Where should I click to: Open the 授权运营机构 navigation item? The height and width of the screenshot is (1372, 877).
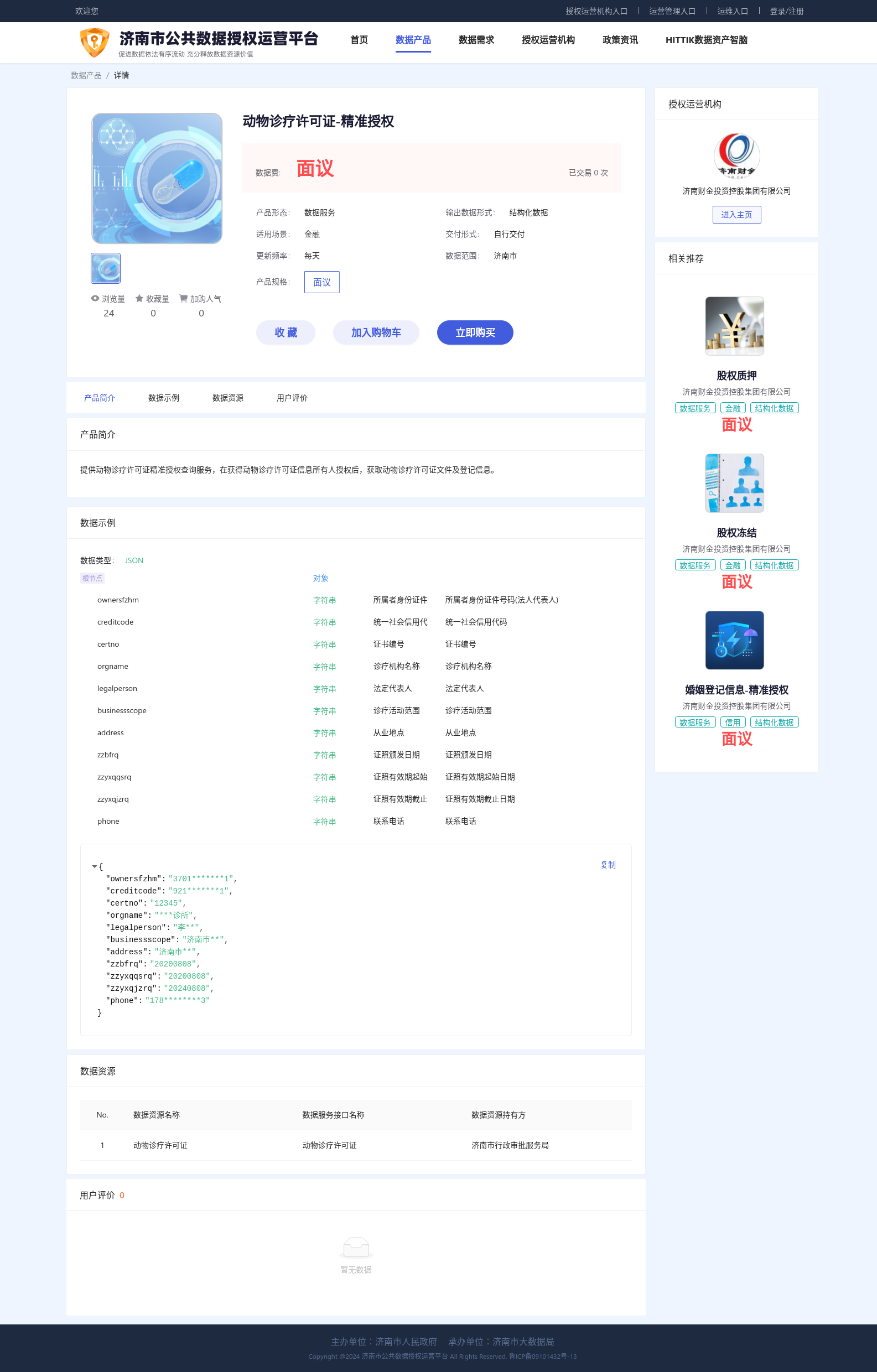click(548, 40)
